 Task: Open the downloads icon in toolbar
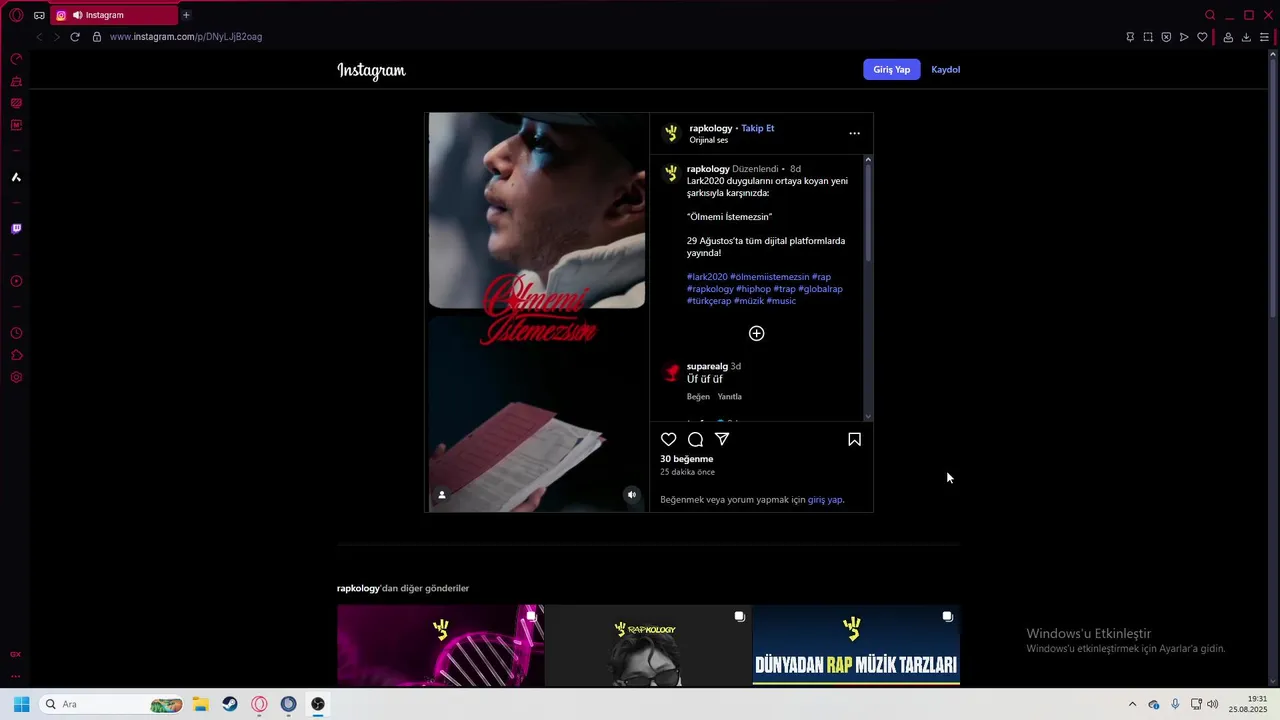coord(1246,37)
